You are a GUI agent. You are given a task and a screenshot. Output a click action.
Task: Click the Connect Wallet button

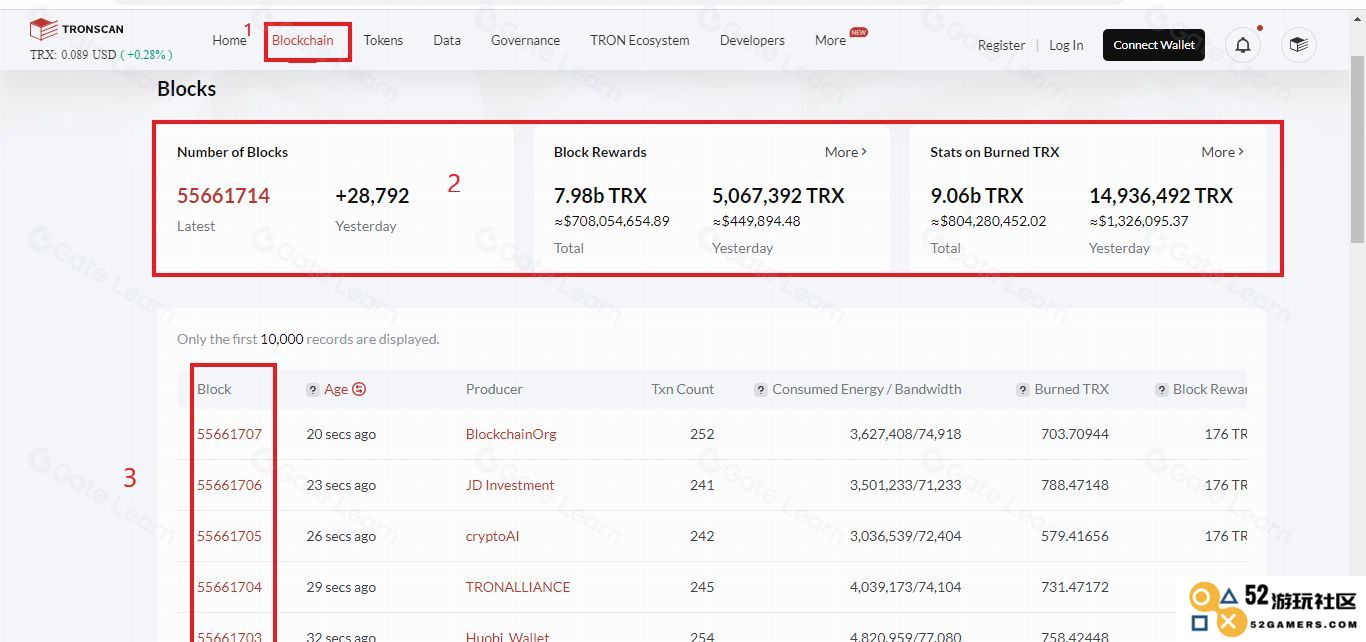pyautogui.click(x=1154, y=45)
